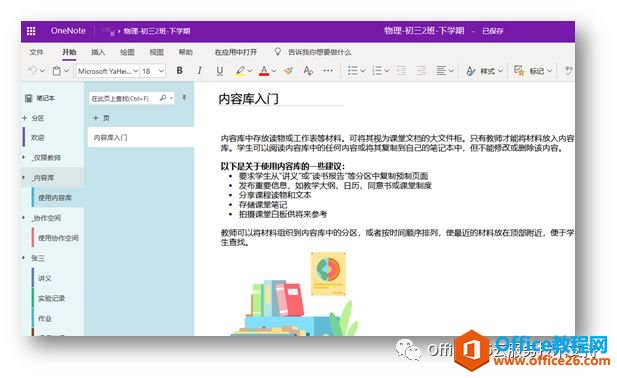Viewport: 617px width, 378px height.
Task: Open paragraph alignment button
Action: tap(445, 71)
